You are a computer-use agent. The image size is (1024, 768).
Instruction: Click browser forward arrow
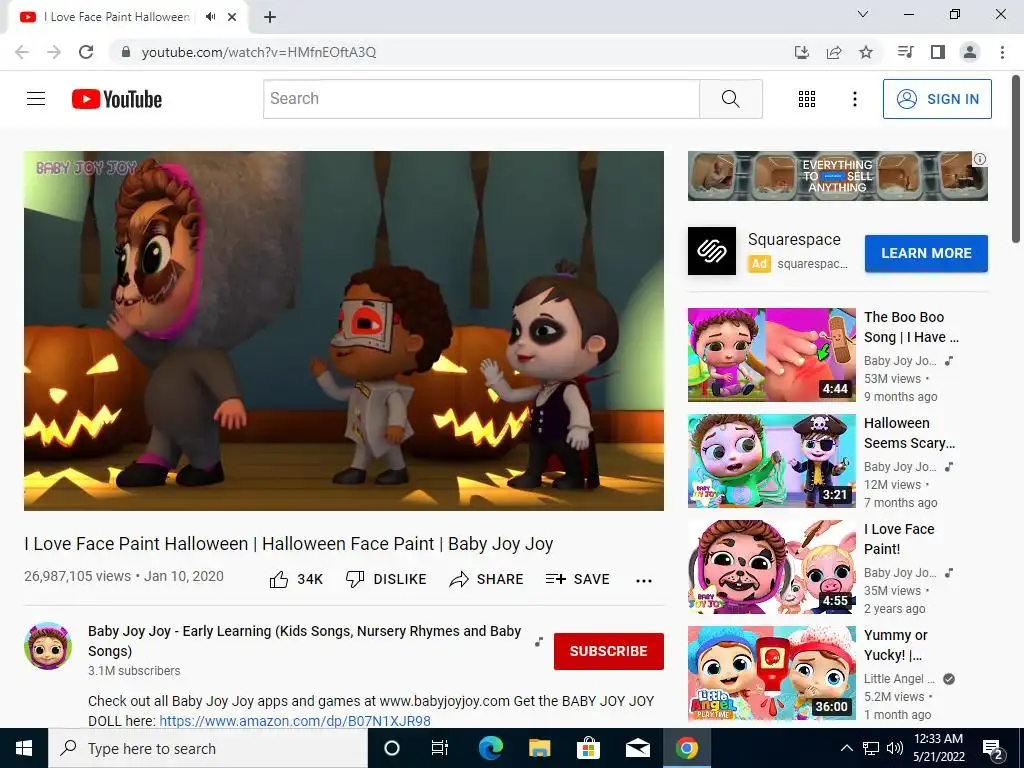[54, 52]
